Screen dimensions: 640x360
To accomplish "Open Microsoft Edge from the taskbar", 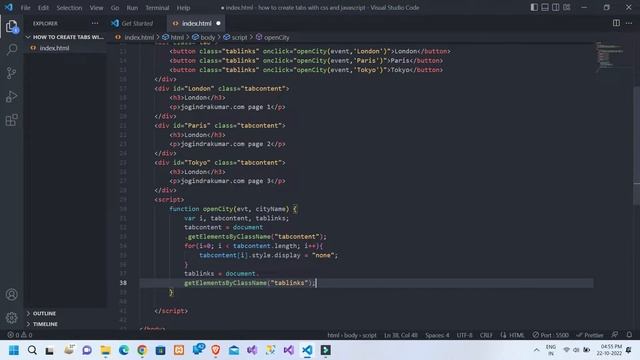I will point(124,350).
